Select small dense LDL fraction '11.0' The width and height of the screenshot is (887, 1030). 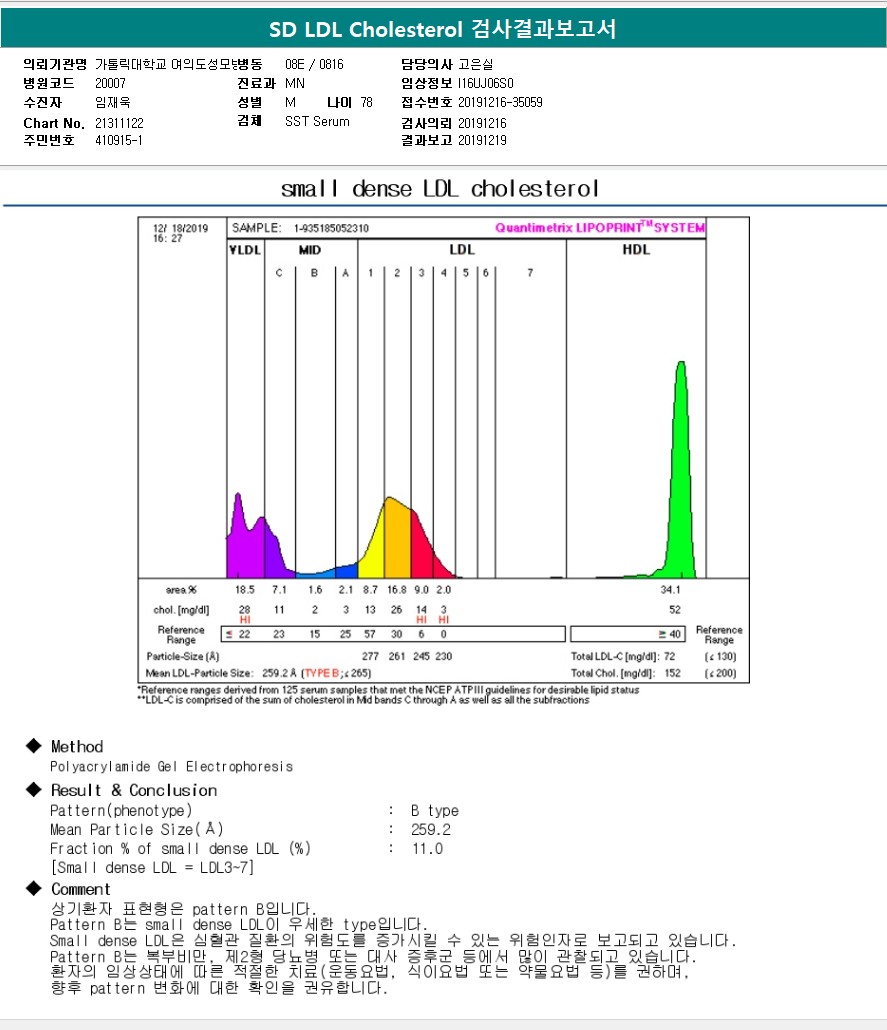[x=427, y=849]
